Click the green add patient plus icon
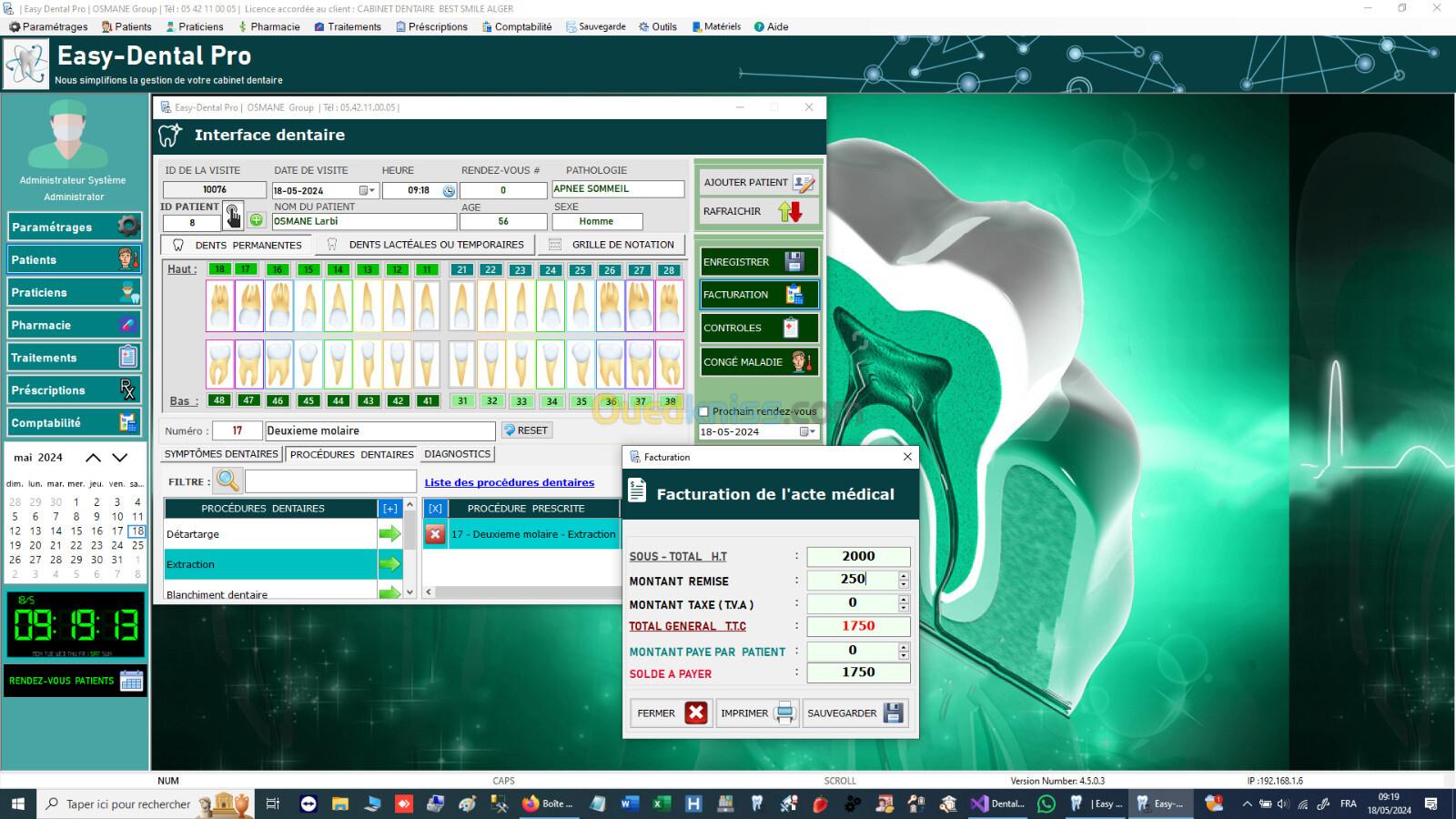This screenshot has height=819, width=1456. point(257,220)
